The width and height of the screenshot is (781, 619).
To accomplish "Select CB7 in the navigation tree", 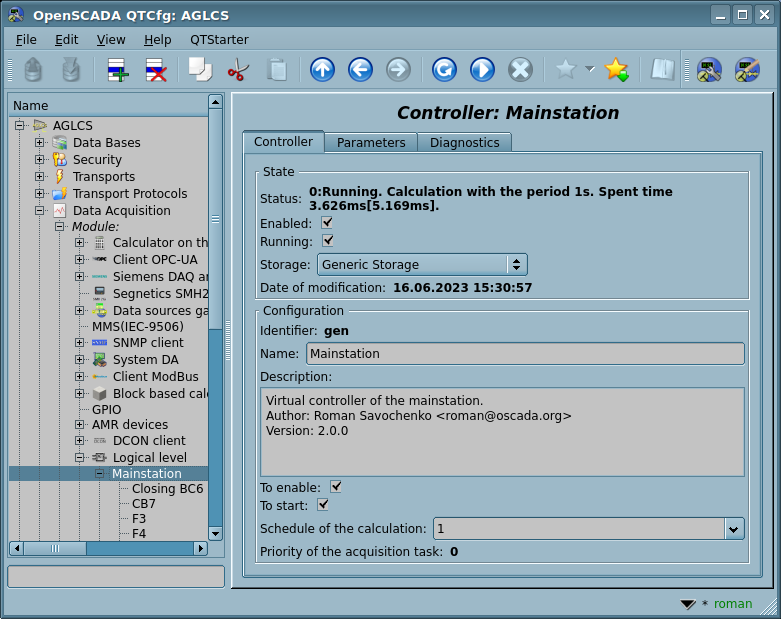I will [x=144, y=504].
